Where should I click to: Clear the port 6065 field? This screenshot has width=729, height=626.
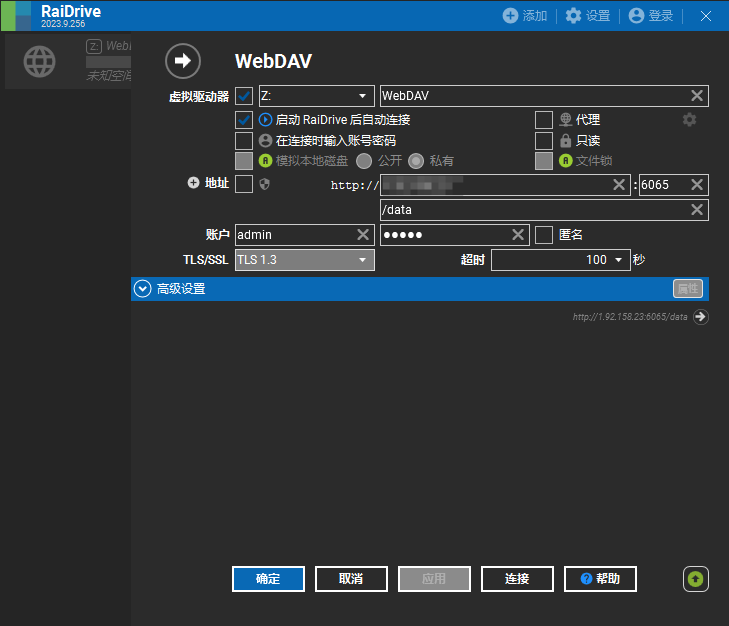pyautogui.click(x=696, y=185)
